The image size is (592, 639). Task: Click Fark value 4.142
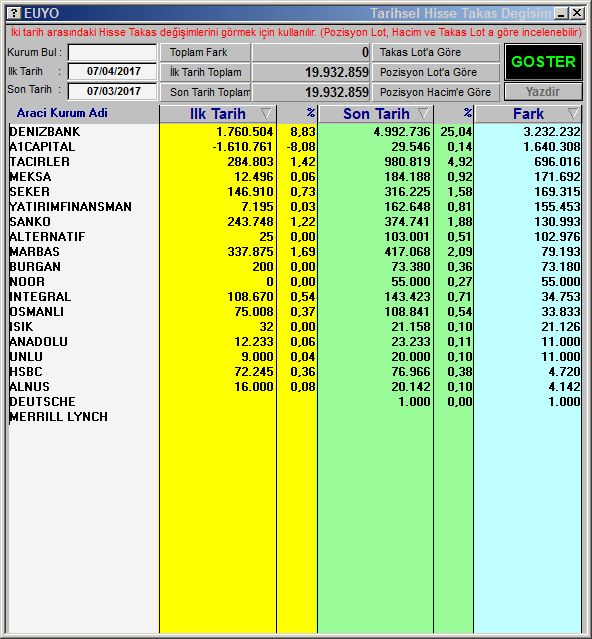click(x=564, y=387)
